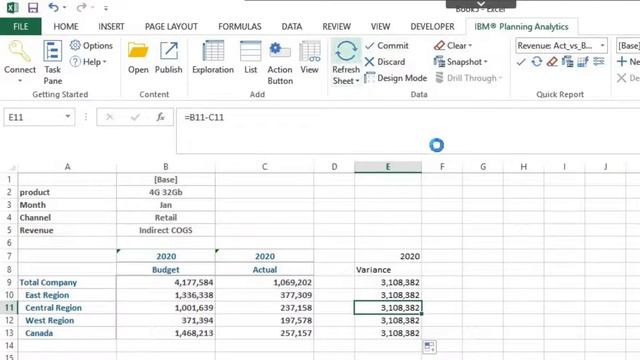
Task: Open the Snapshot dropdown
Action: click(x=461, y=62)
